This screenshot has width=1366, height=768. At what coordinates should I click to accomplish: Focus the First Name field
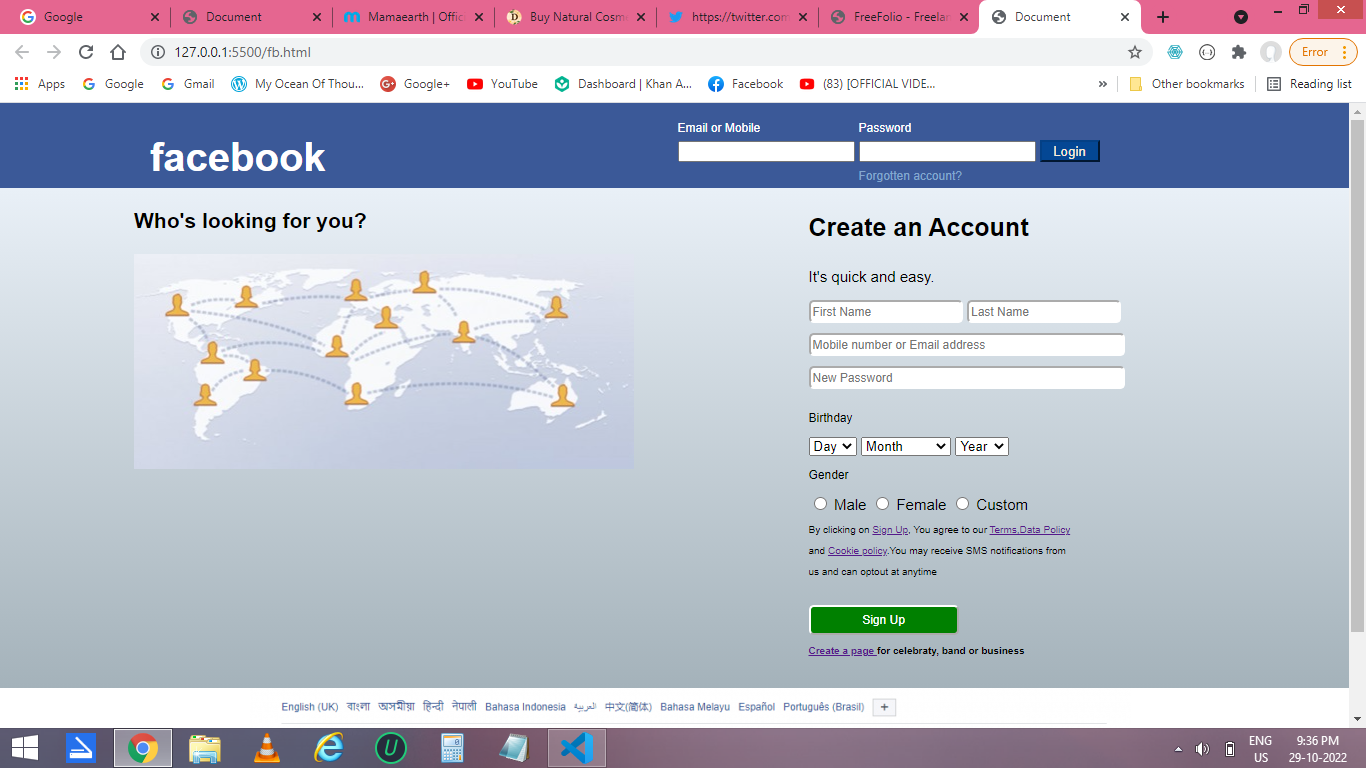pyautogui.click(x=886, y=312)
